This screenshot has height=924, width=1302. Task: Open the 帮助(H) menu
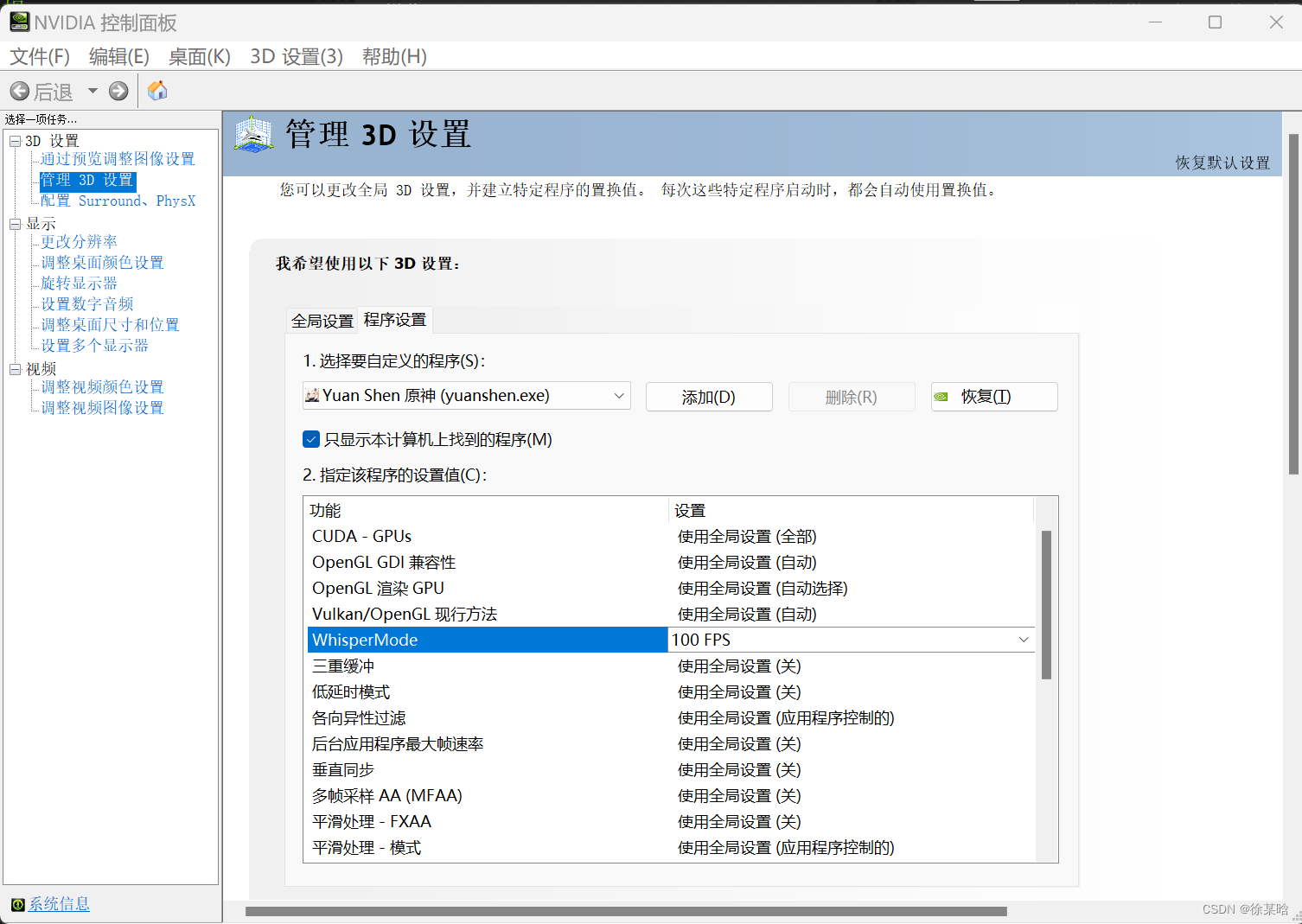[394, 56]
